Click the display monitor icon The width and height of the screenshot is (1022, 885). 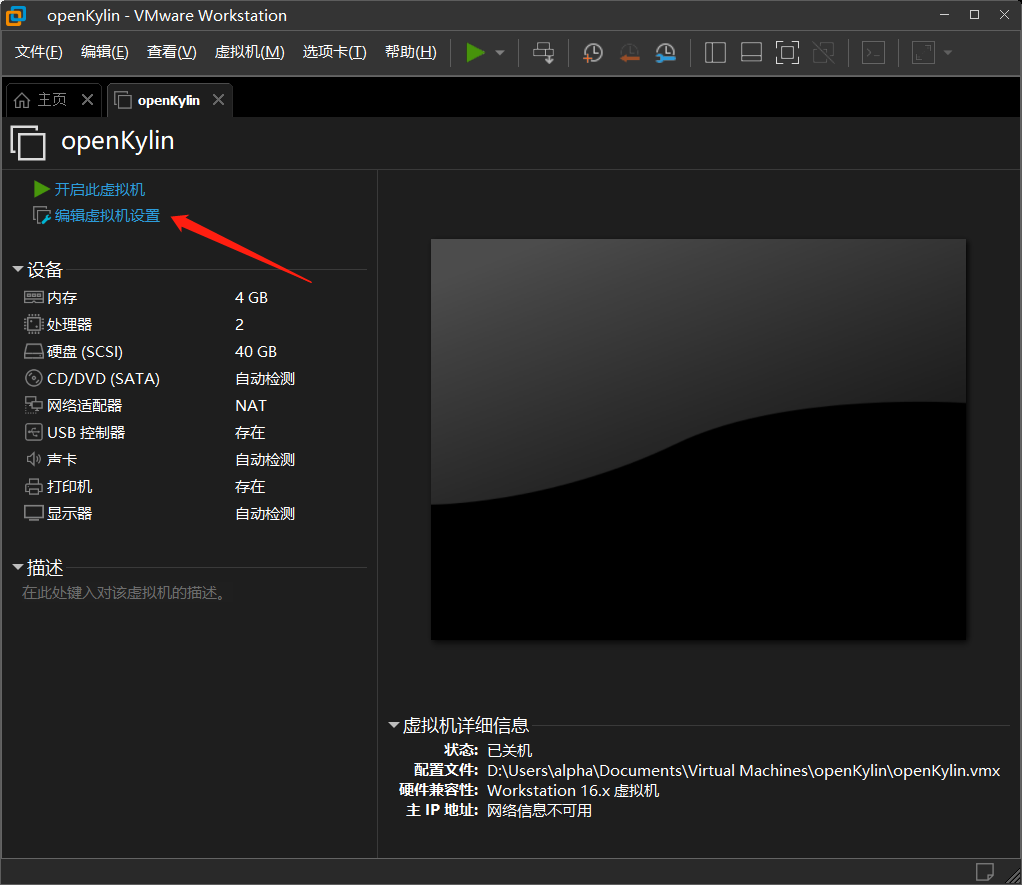34,514
